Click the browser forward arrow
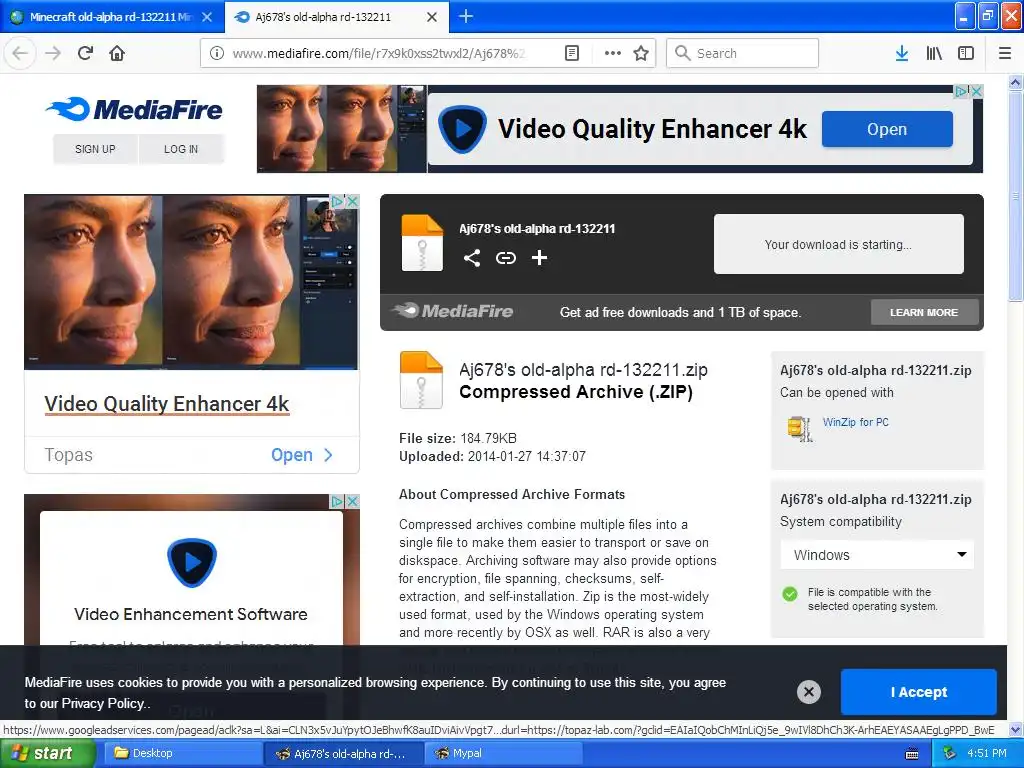 (x=54, y=53)
